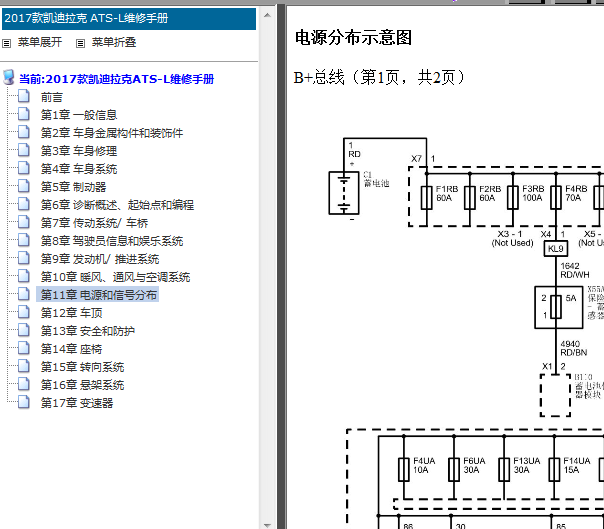Screen dimensions: 604x529
Task: Open 第12章 车顶 chapter
Action: pos(71,313)
